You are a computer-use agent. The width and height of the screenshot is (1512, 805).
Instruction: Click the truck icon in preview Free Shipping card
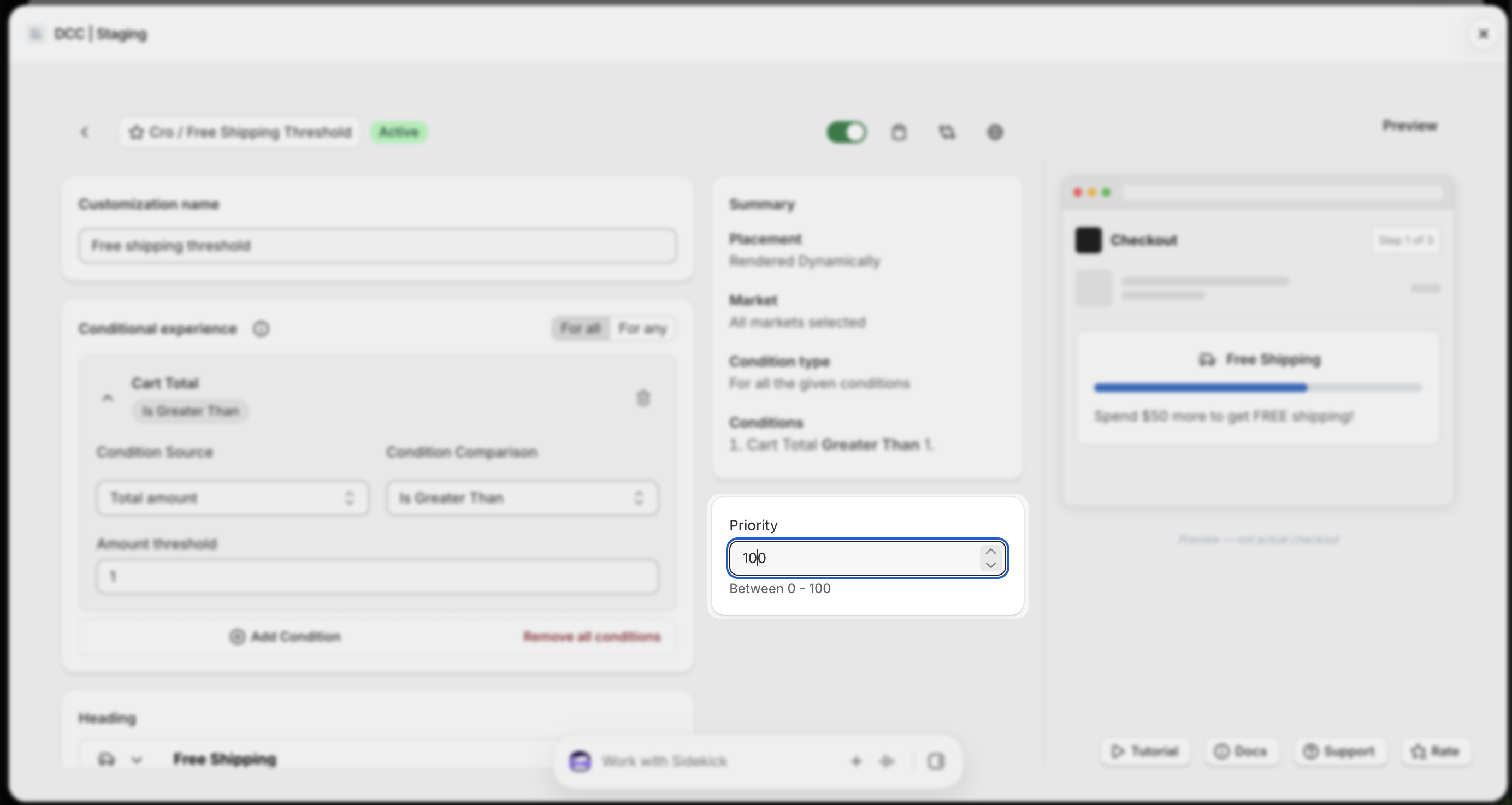(x=1207, y=360)
